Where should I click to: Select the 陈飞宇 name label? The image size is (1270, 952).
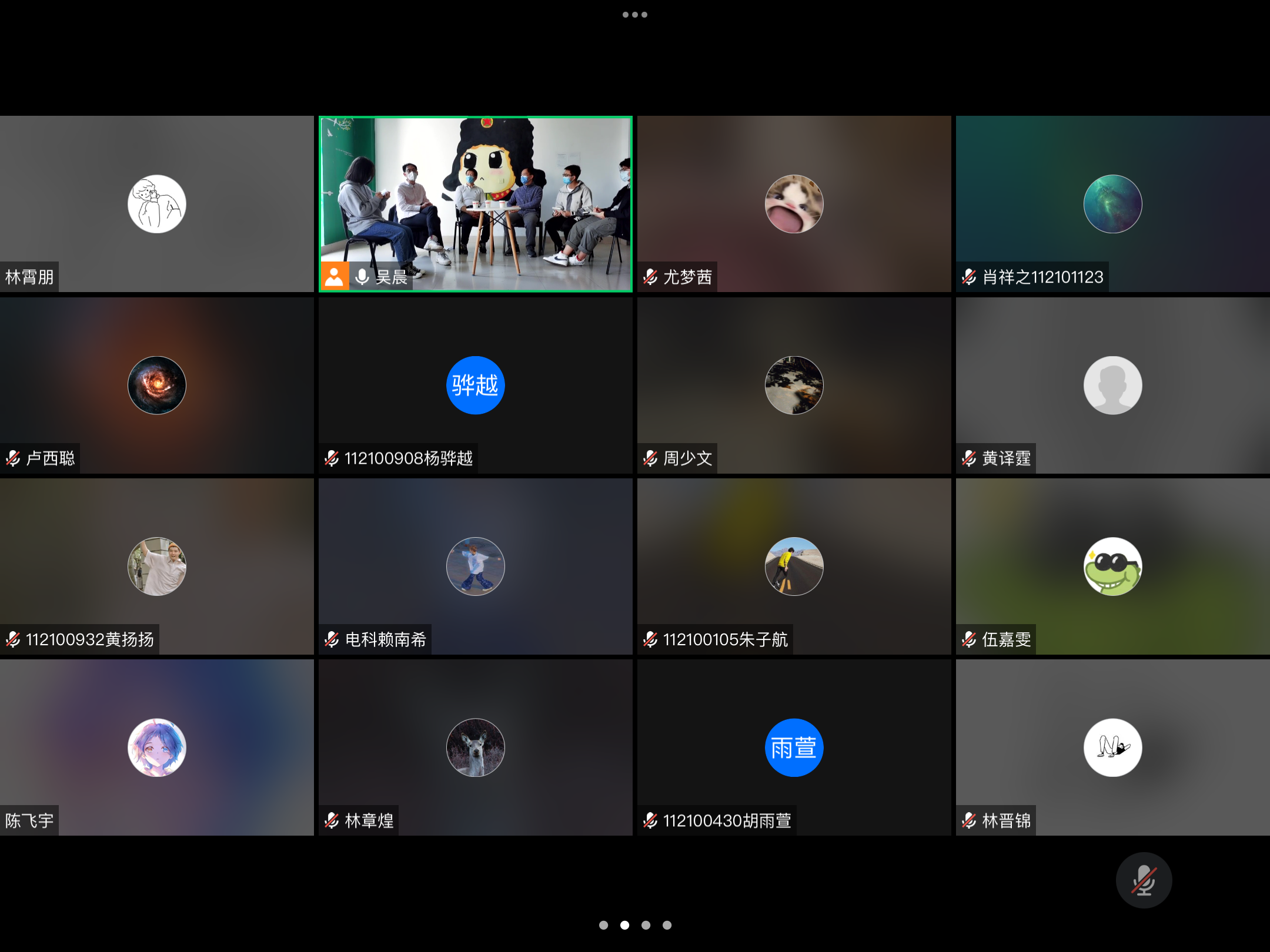[29, 820]
